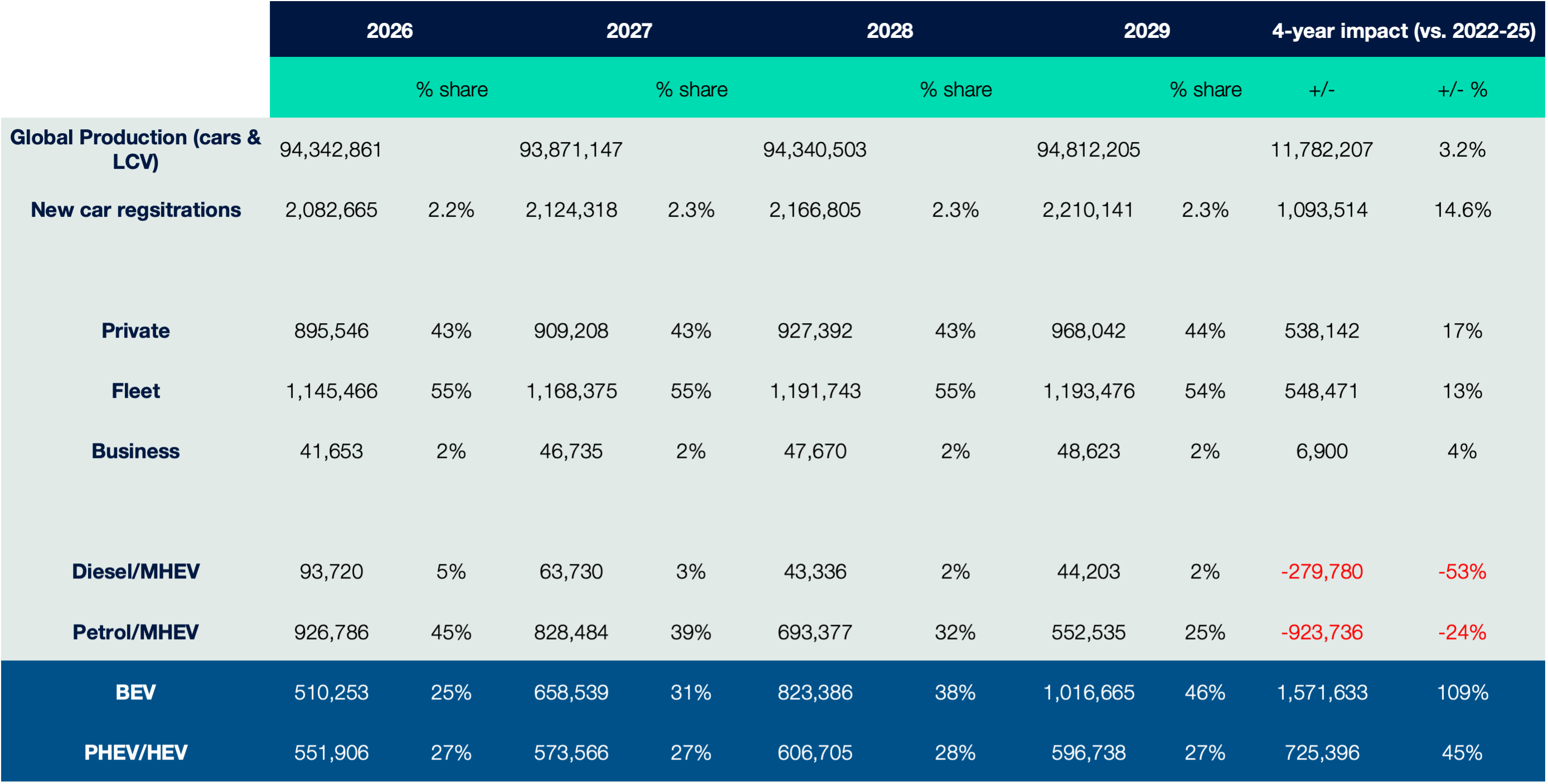Image resolution: width=1548 pixels, height=784 pixels.
Task: Select the Fleet row label
Action: (x=136, y=391)
